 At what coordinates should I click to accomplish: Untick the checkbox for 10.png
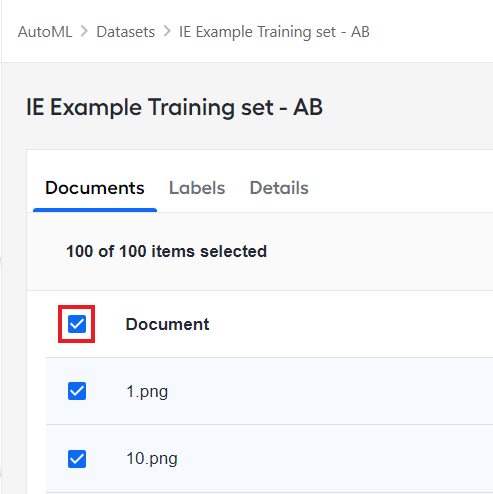pos(77,459)
